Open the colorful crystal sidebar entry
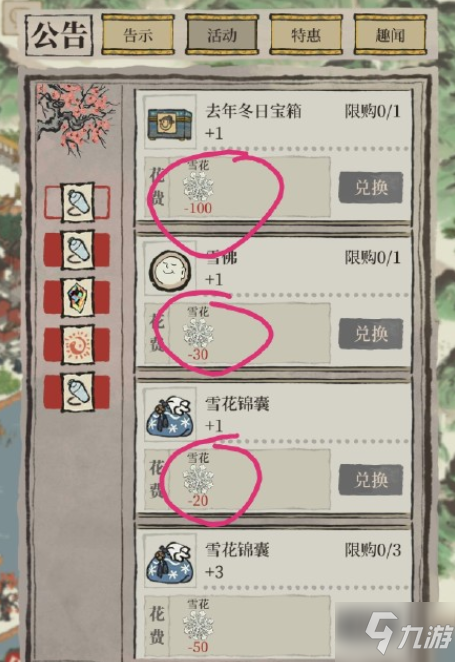This screenshot has width=455, height=662. [x=77, y=297]
